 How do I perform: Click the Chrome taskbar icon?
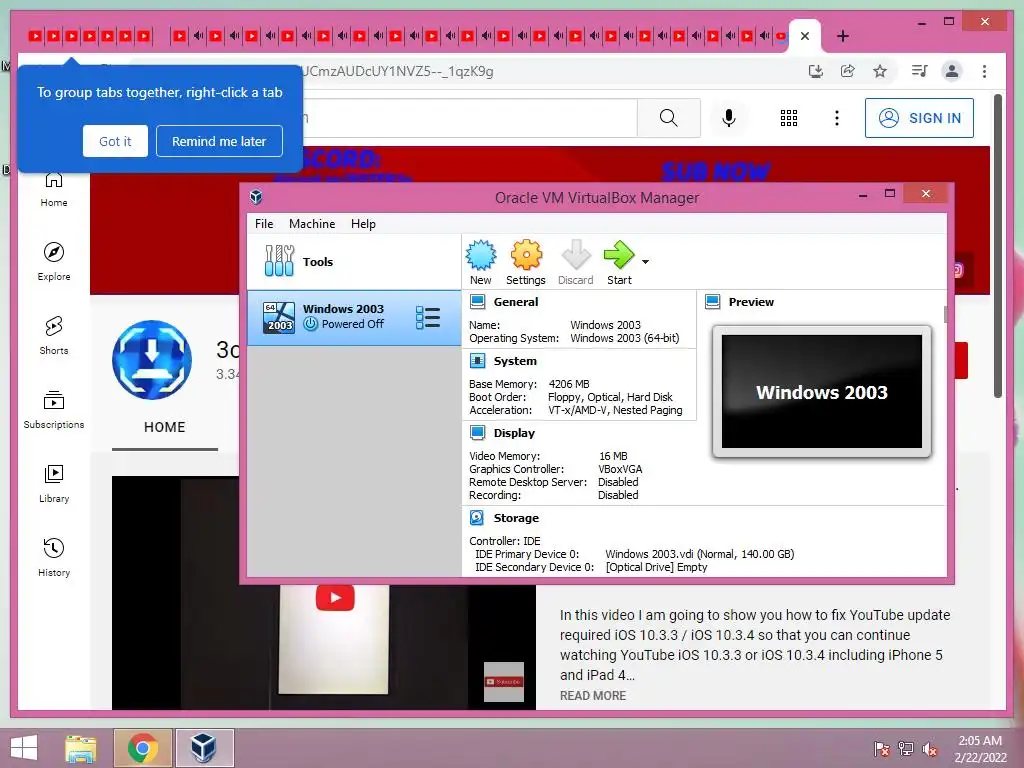point(142,748)
